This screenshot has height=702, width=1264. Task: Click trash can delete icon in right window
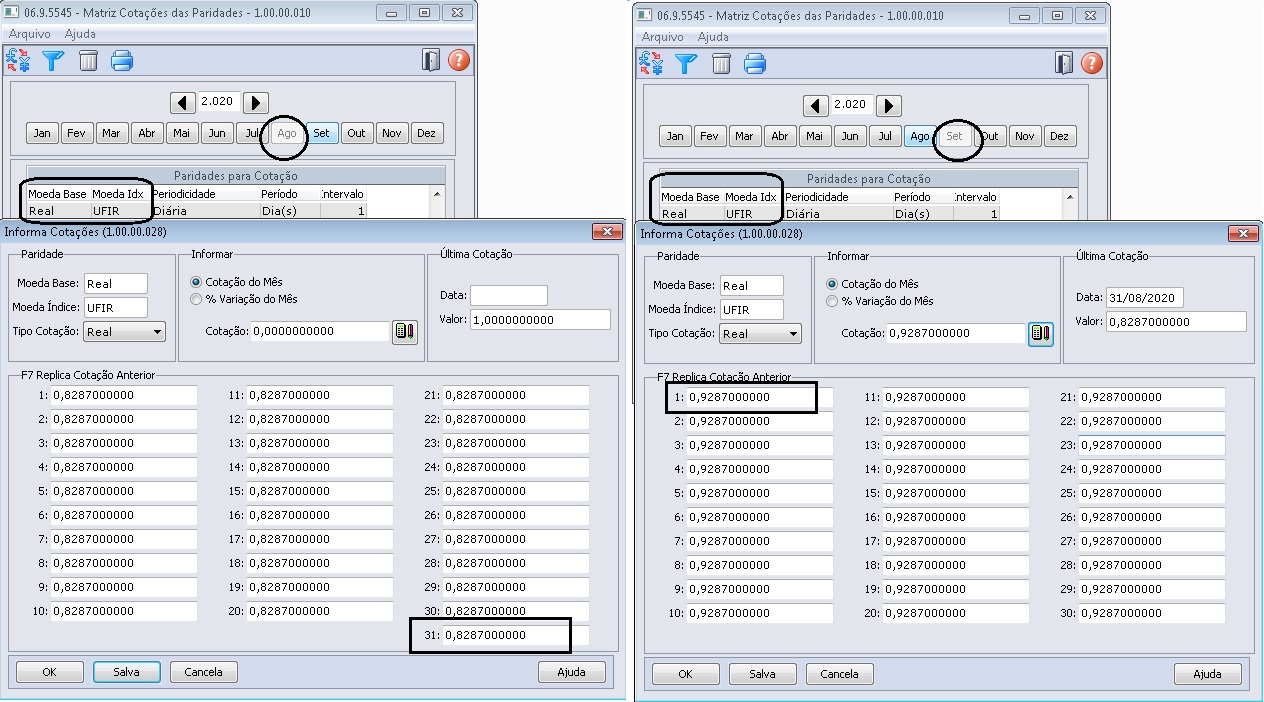[x=721, y=64]
